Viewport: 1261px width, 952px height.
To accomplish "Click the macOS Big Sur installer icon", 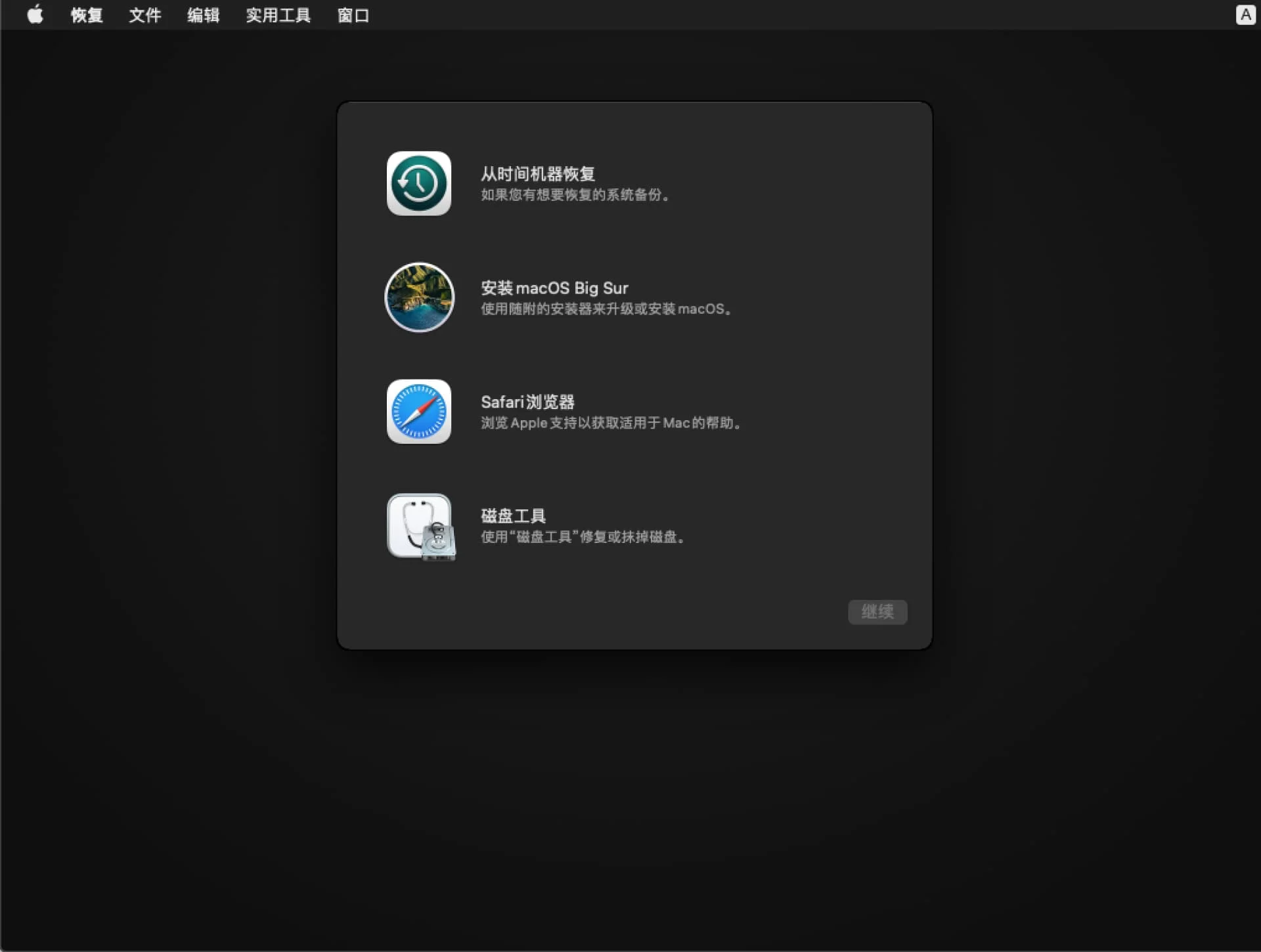I will coord(418,297).
